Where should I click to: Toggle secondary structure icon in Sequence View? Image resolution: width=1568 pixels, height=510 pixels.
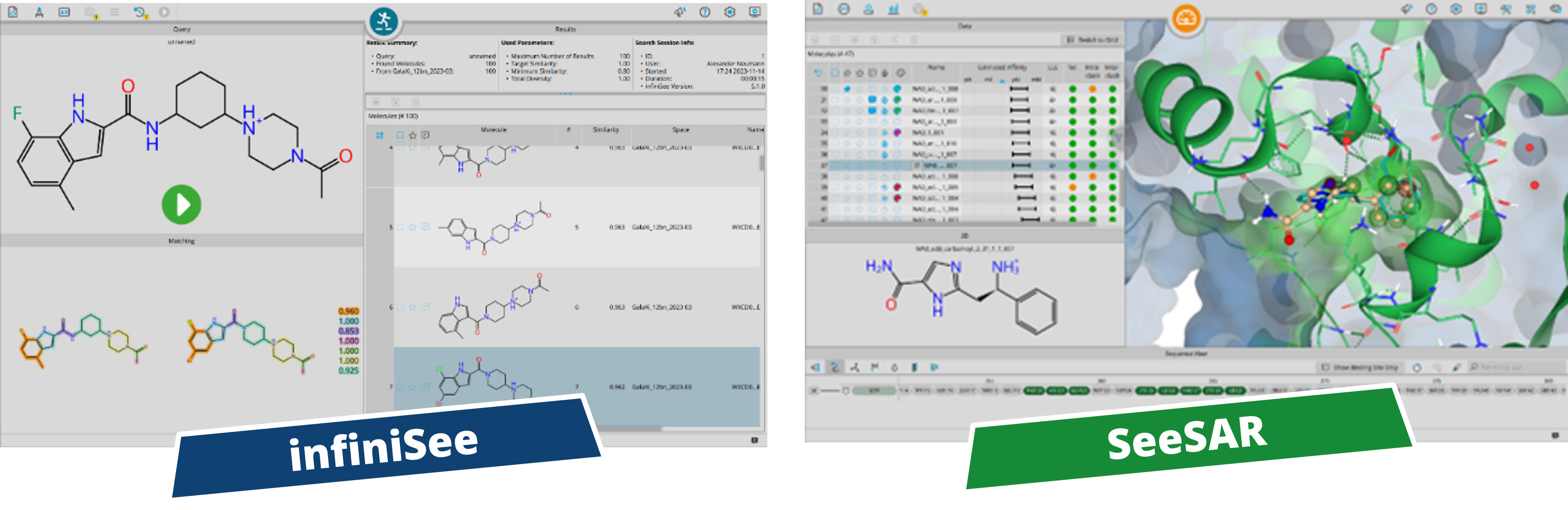[x=835, y=367]
